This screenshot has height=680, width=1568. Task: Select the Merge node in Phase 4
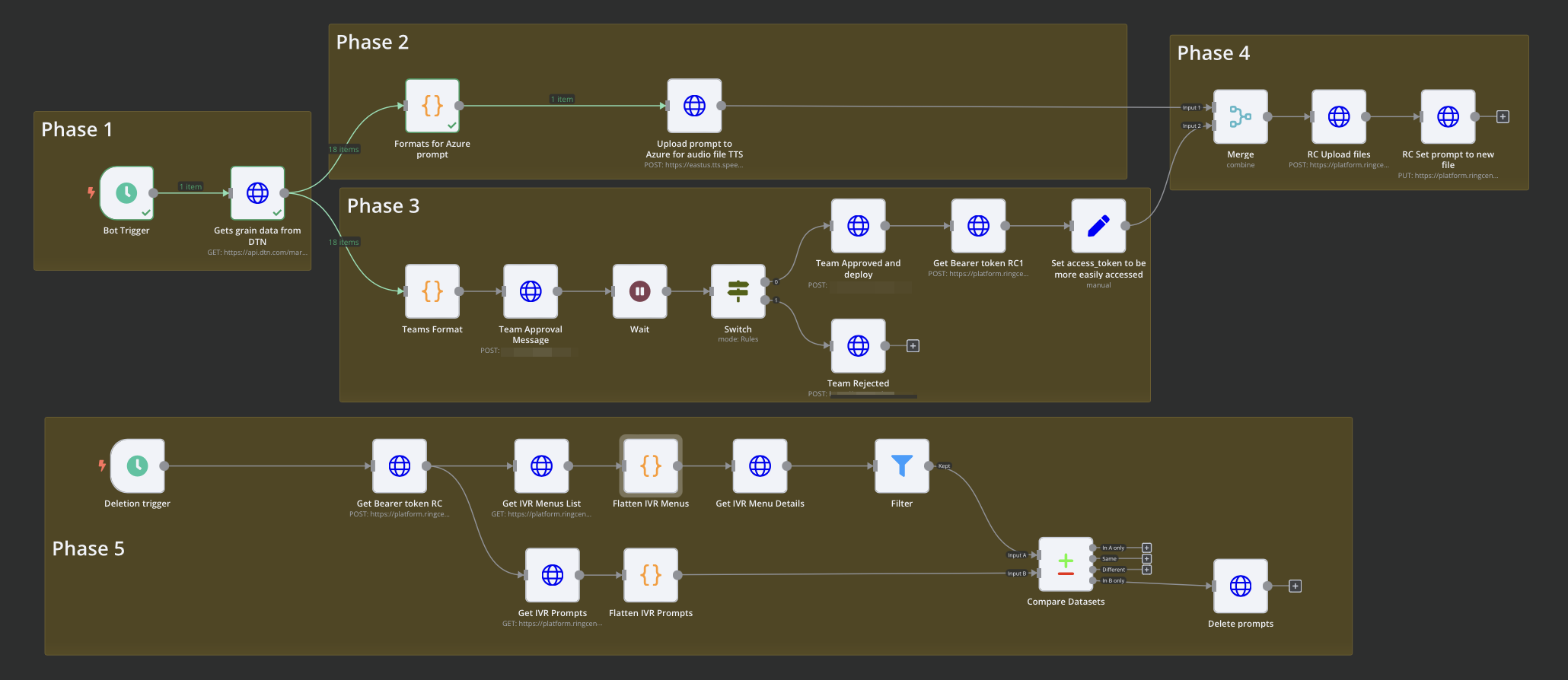coord(1241,116)
